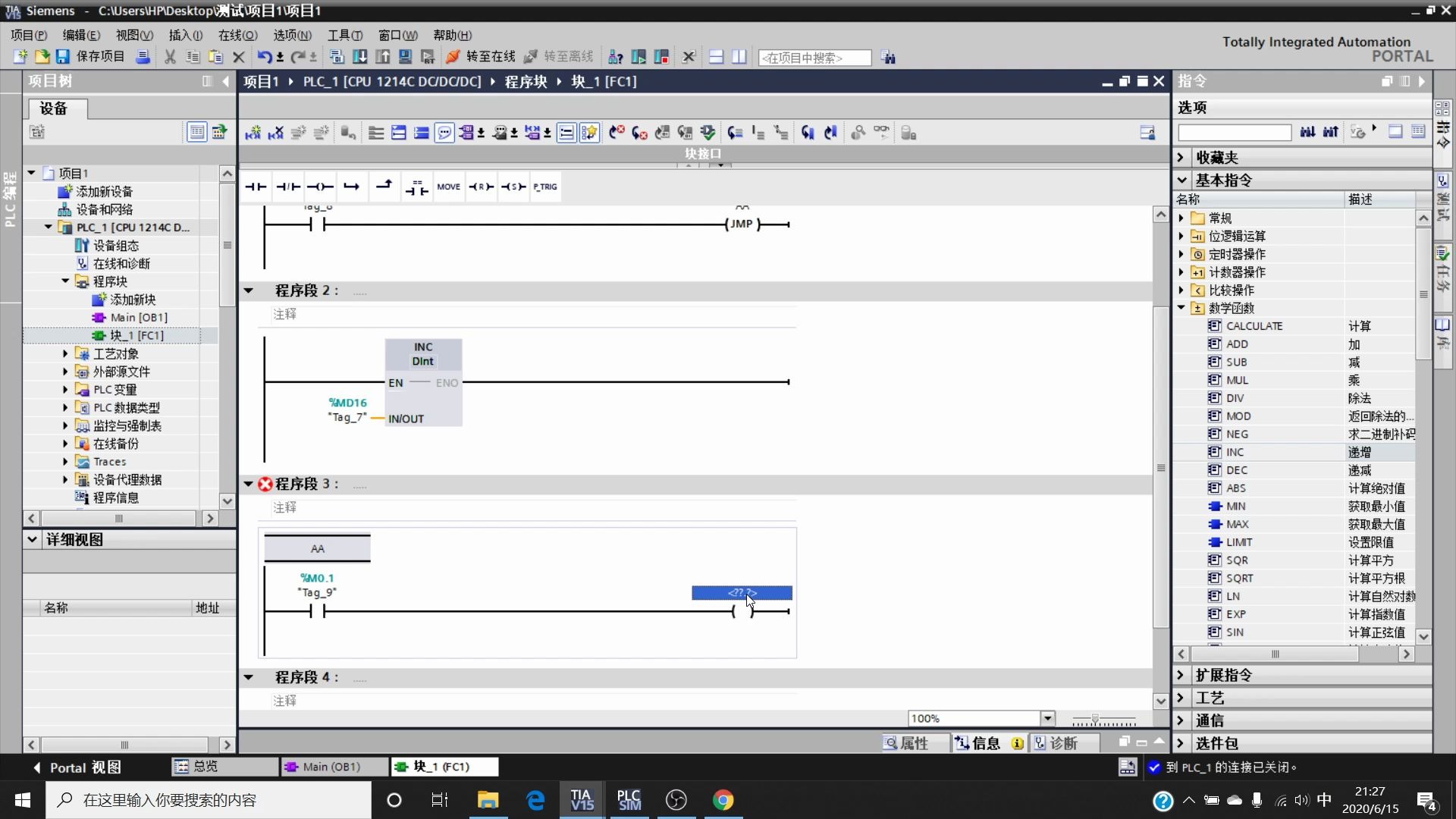The image size is (1456, 819).
Task: Expand PLC 变量 tree folder
Action: click(65, 389)
